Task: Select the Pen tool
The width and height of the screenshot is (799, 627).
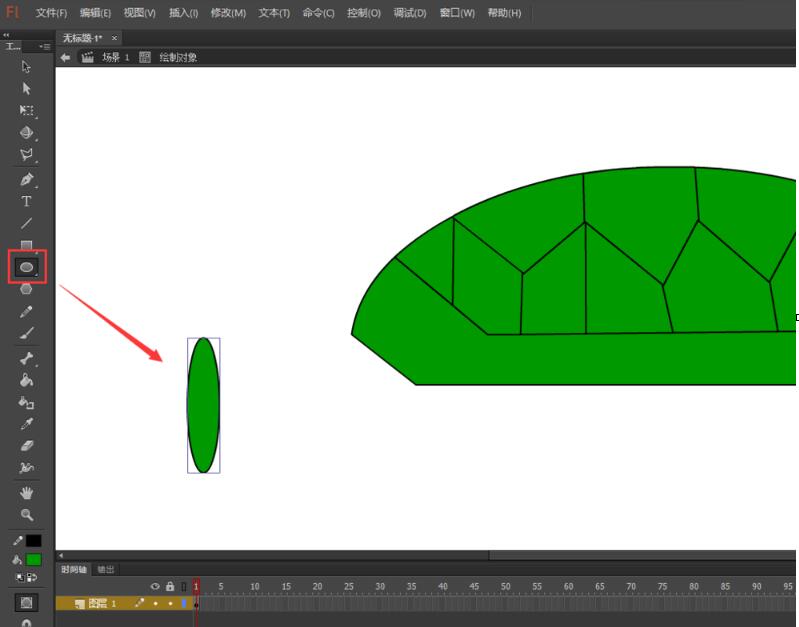Action: tap(26, 180)
